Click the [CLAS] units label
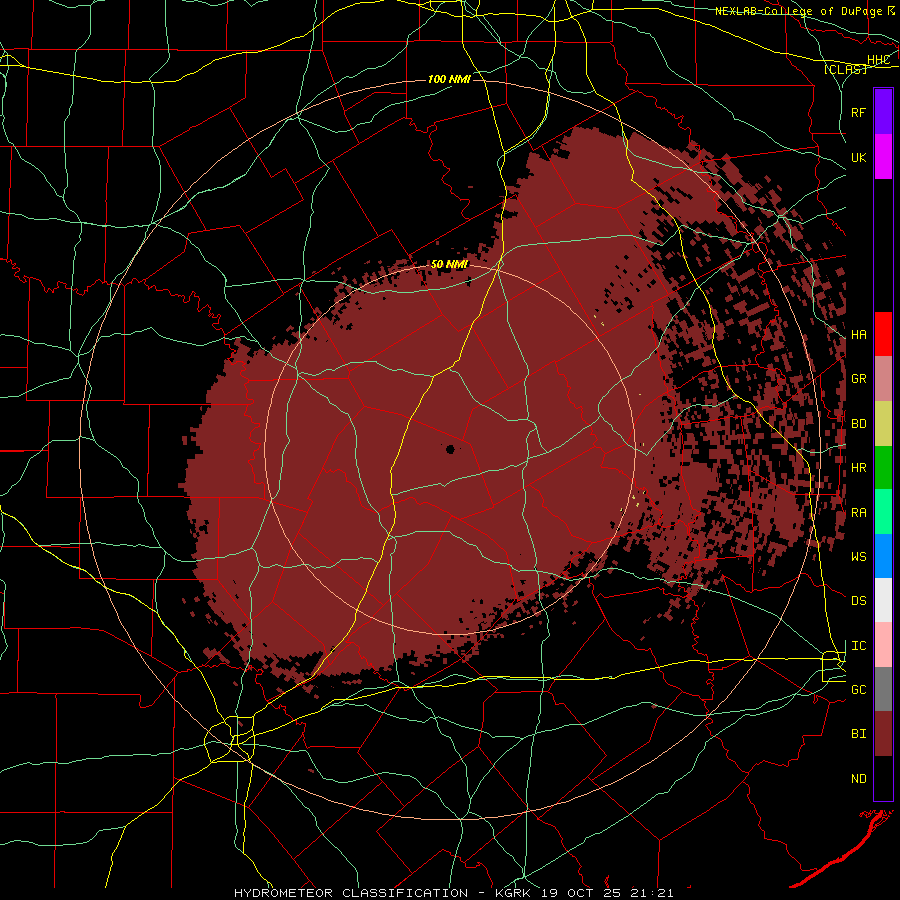The image size is (900, 900). tap(845, 69)
